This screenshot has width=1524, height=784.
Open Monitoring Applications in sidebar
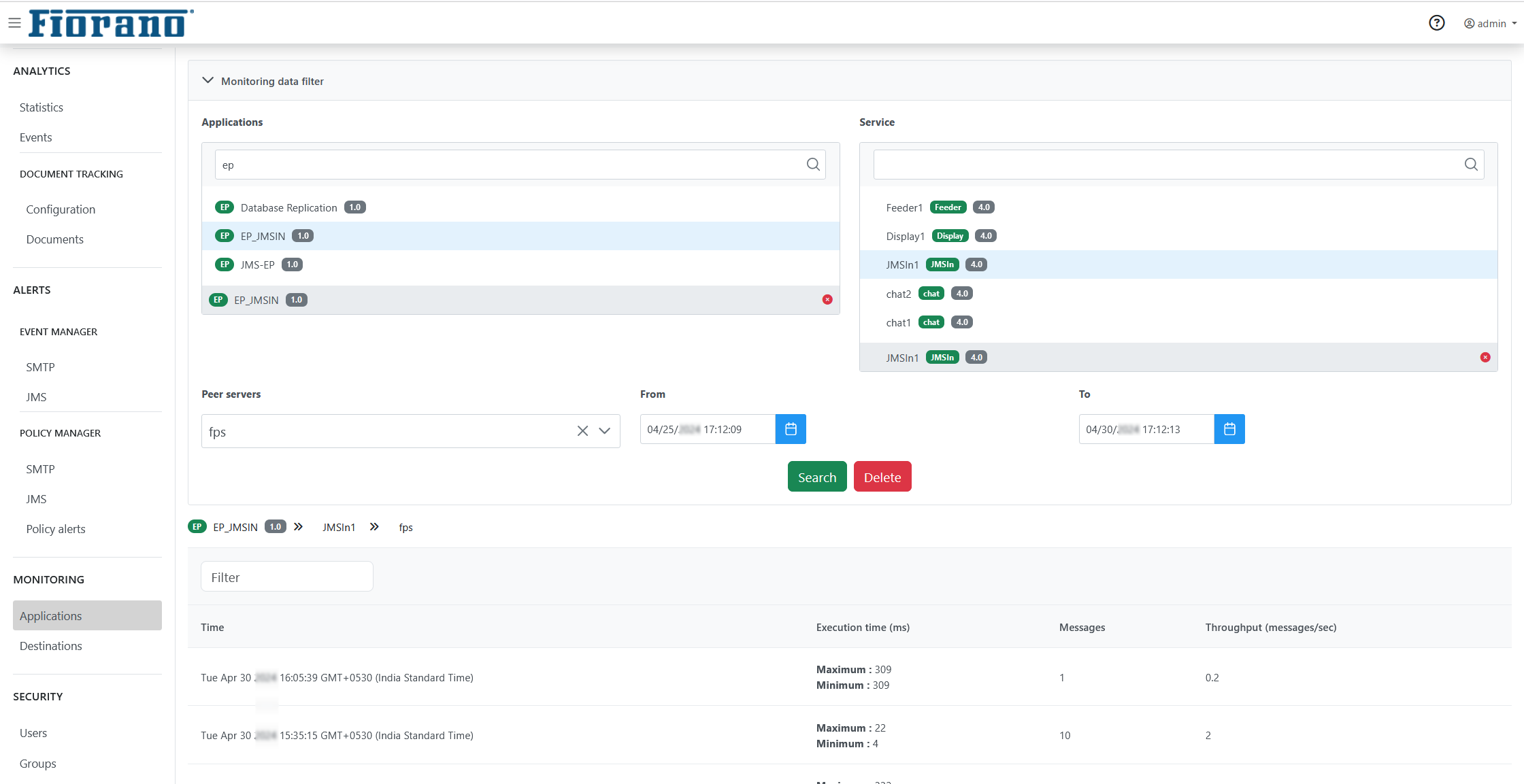coord(87,615)
